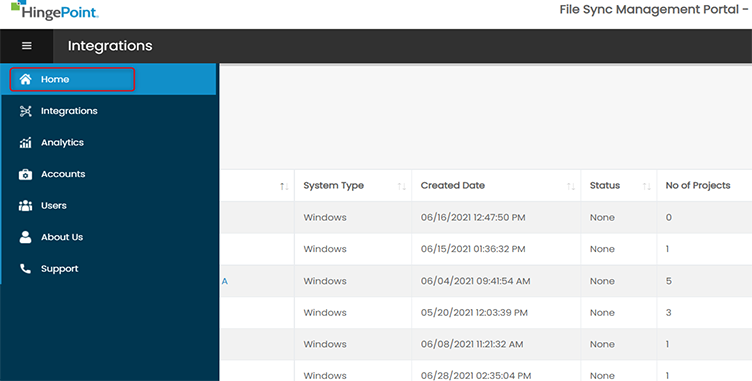
Task: Click the Users group icon
Action: click(25, 206)
